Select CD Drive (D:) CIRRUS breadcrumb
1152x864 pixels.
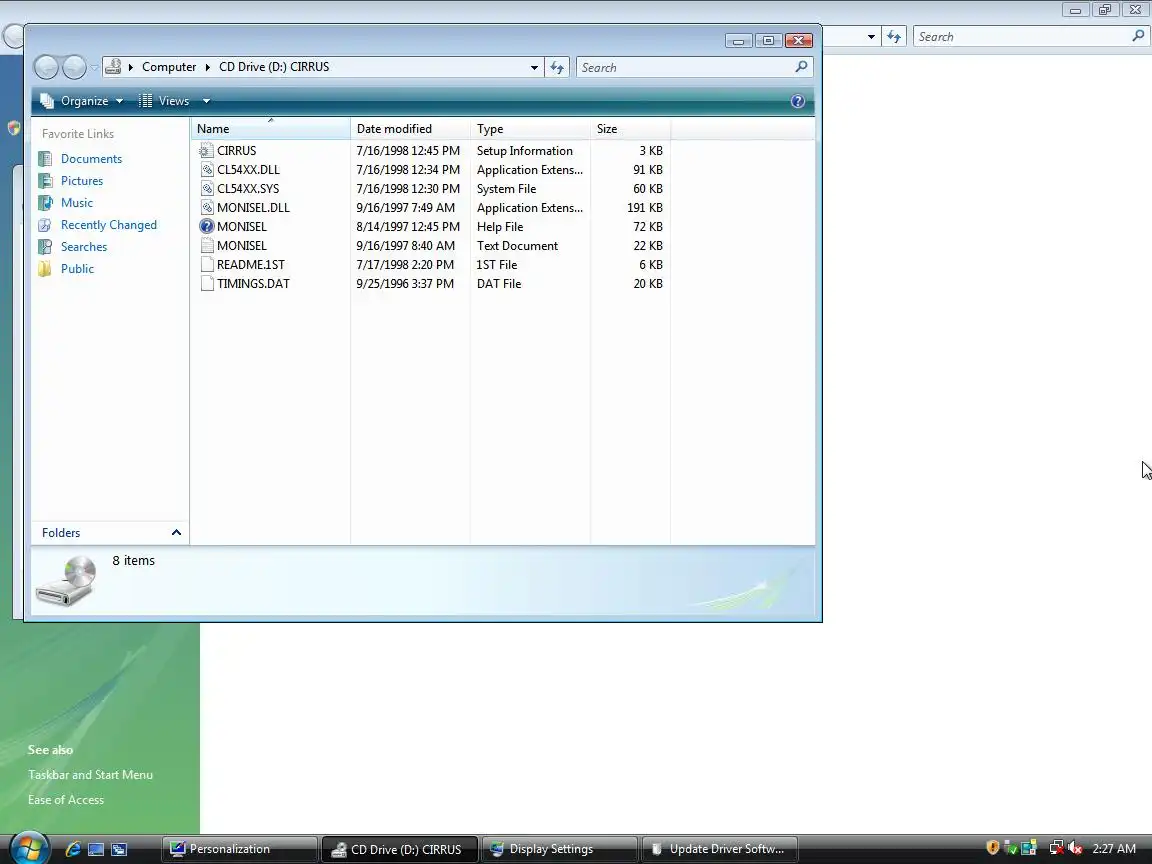tap(274, 67)
